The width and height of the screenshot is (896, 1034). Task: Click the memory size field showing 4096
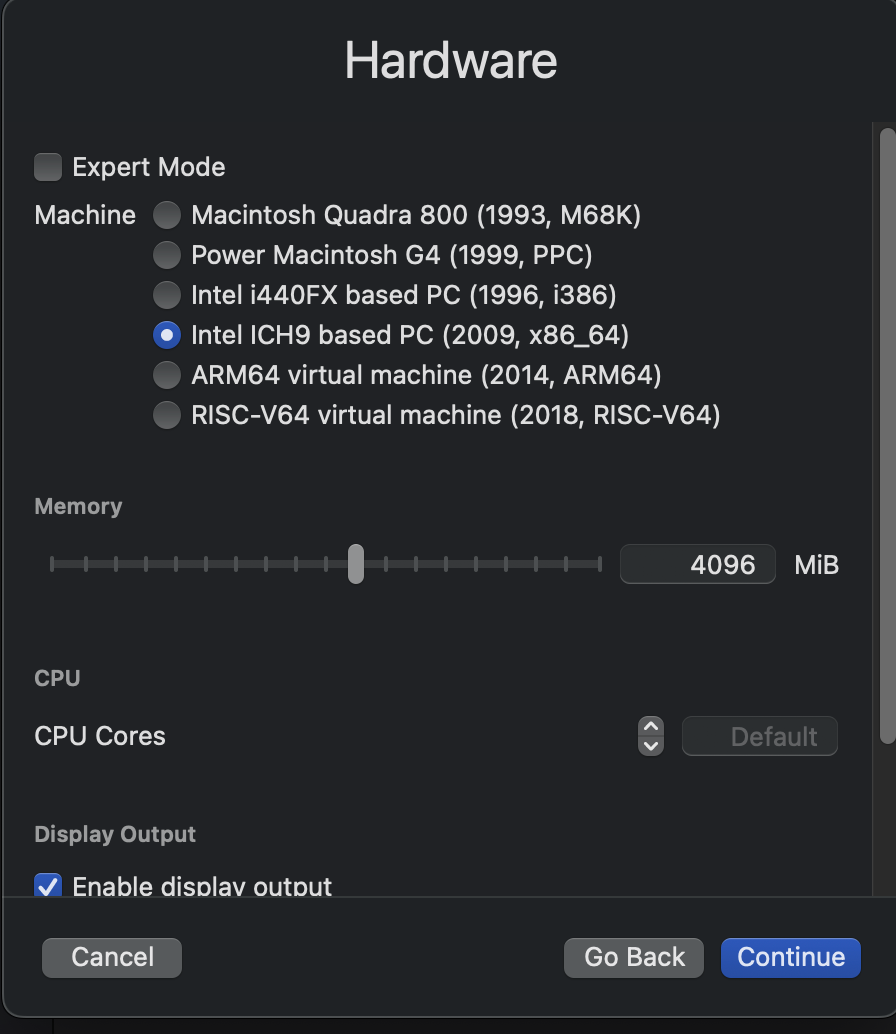tap(698, 565)
